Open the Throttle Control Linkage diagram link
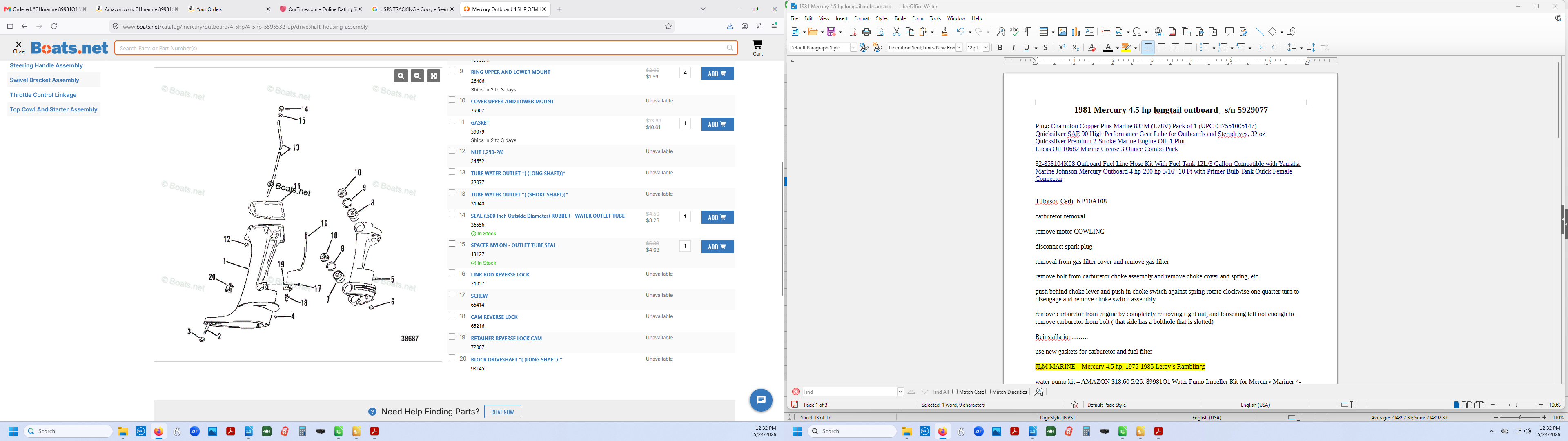 [x=43, y=95]
